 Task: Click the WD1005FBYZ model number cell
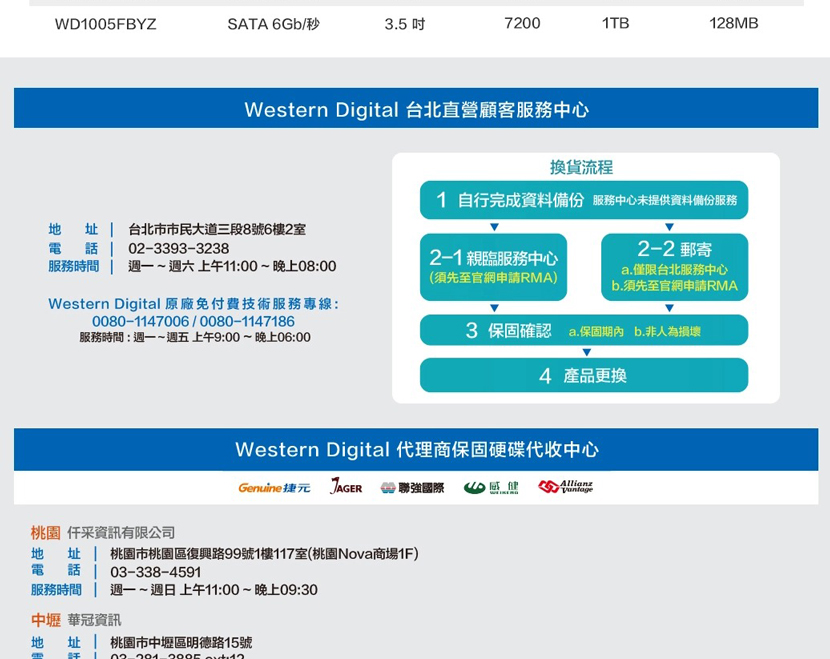click(105, 23)
